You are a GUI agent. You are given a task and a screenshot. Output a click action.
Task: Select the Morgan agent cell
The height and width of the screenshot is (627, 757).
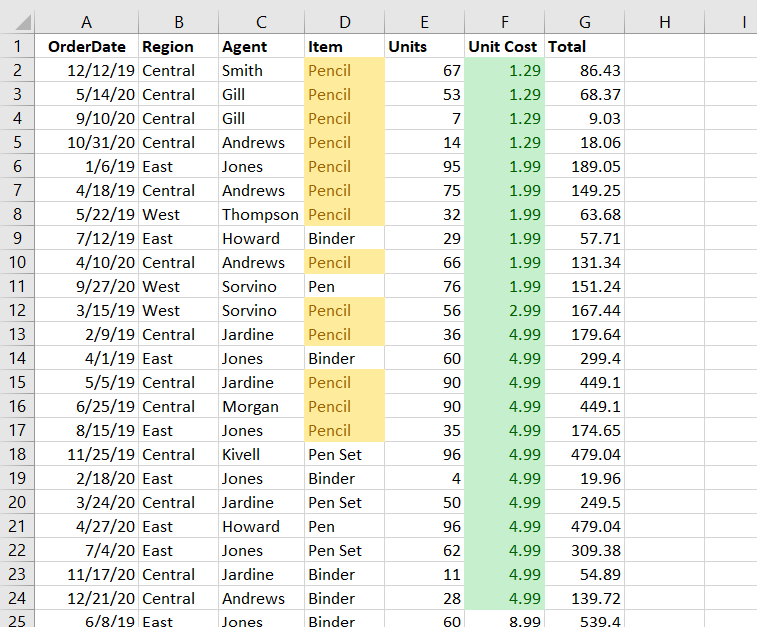261,406
